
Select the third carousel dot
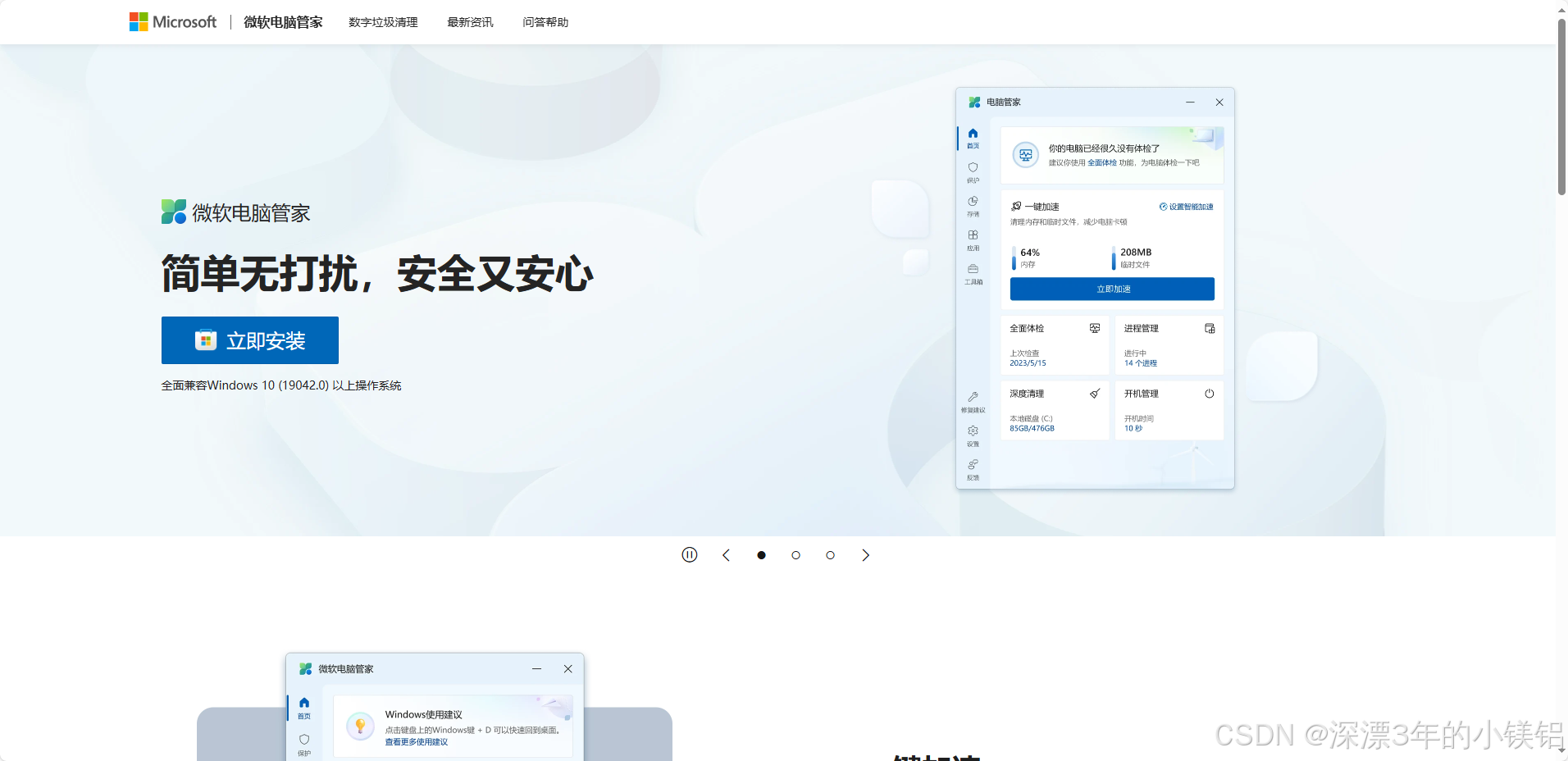830,555
